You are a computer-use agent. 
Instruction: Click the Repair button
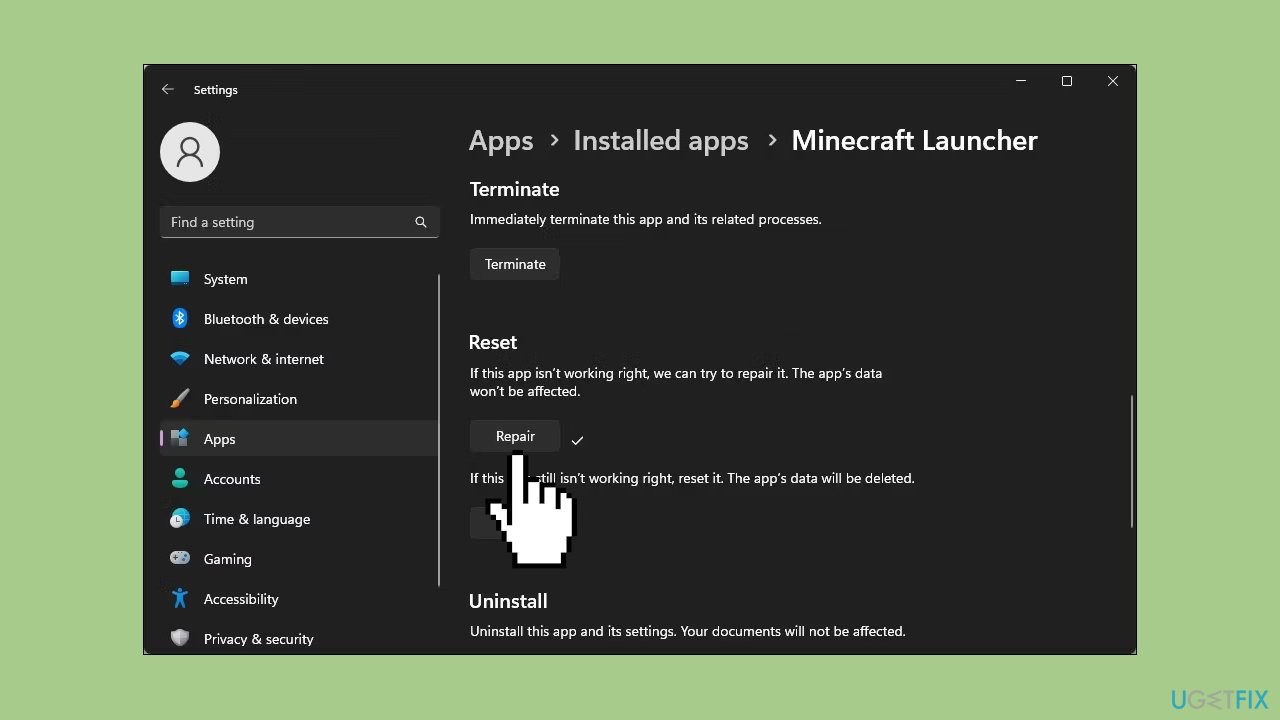point(515,436)
